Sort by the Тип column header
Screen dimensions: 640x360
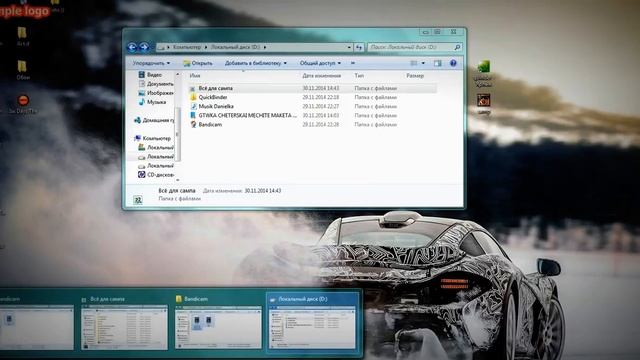point(359,76)
